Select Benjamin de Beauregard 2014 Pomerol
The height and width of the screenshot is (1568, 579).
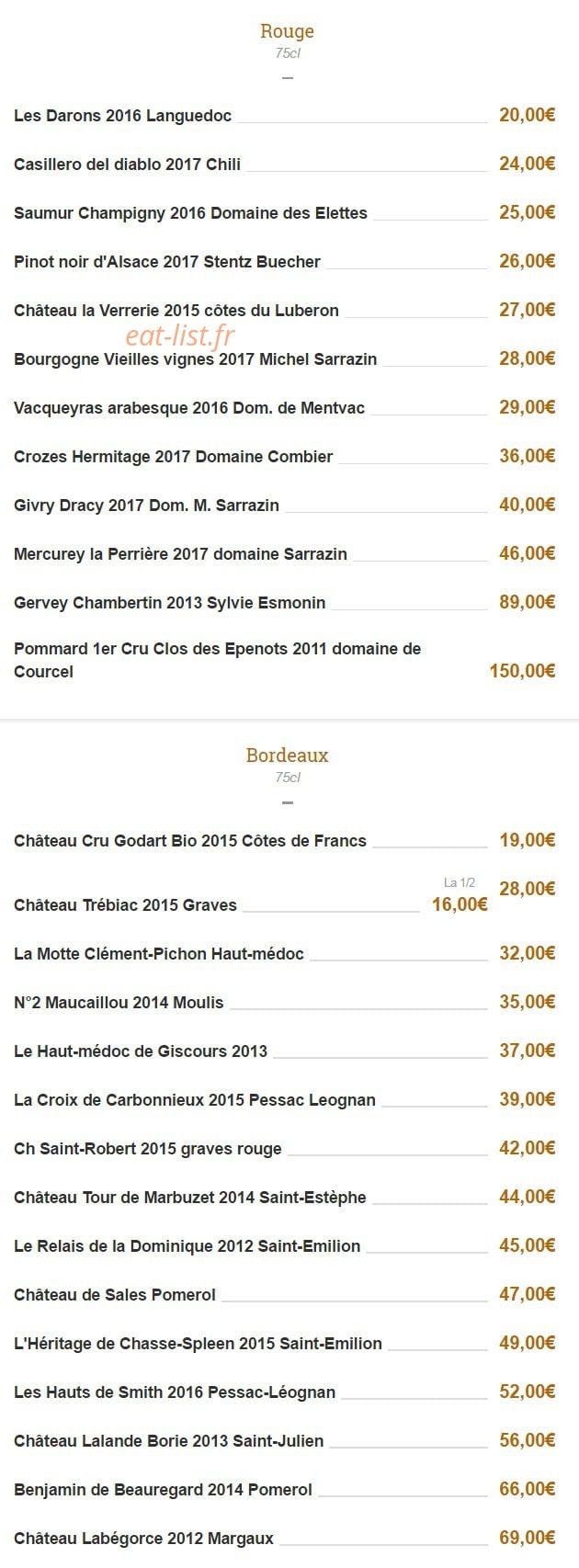[164, 1490]
